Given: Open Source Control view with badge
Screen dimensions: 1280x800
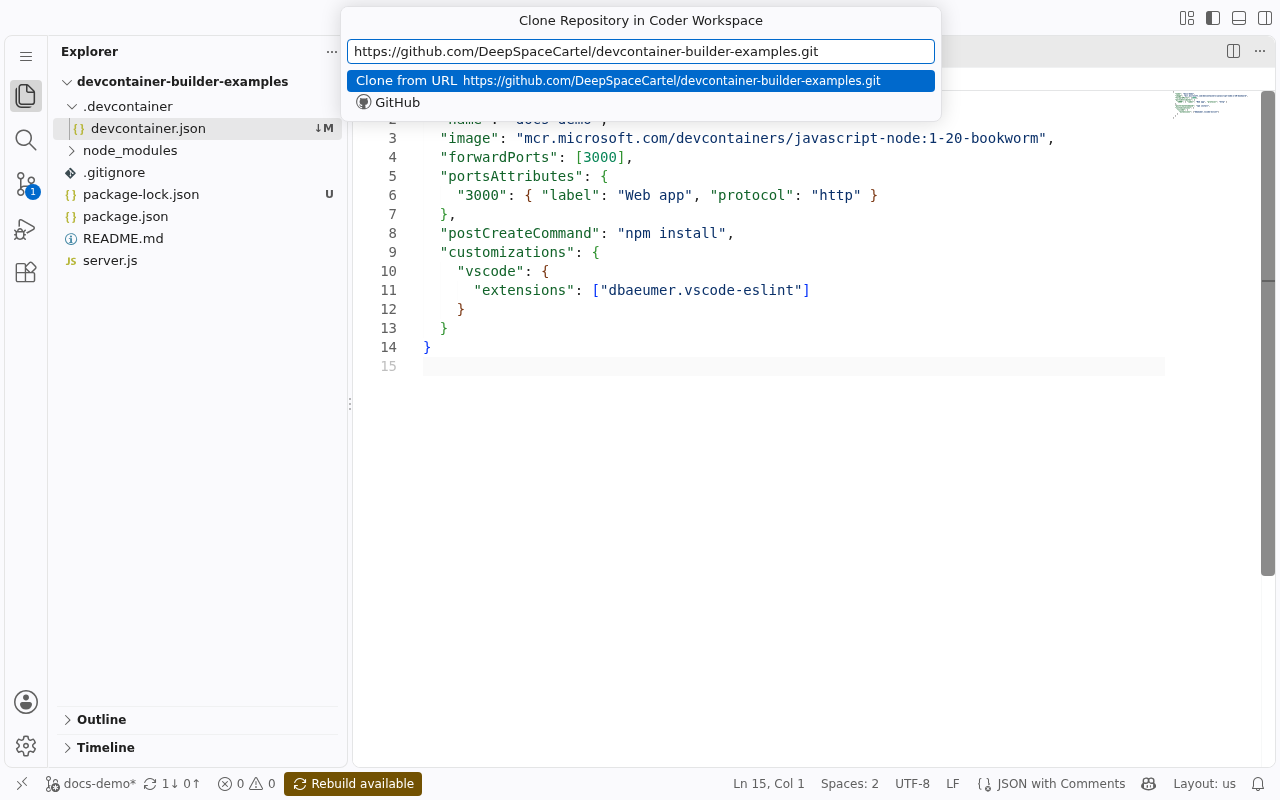Looking at the screenshot, I should tap(26, 184).
